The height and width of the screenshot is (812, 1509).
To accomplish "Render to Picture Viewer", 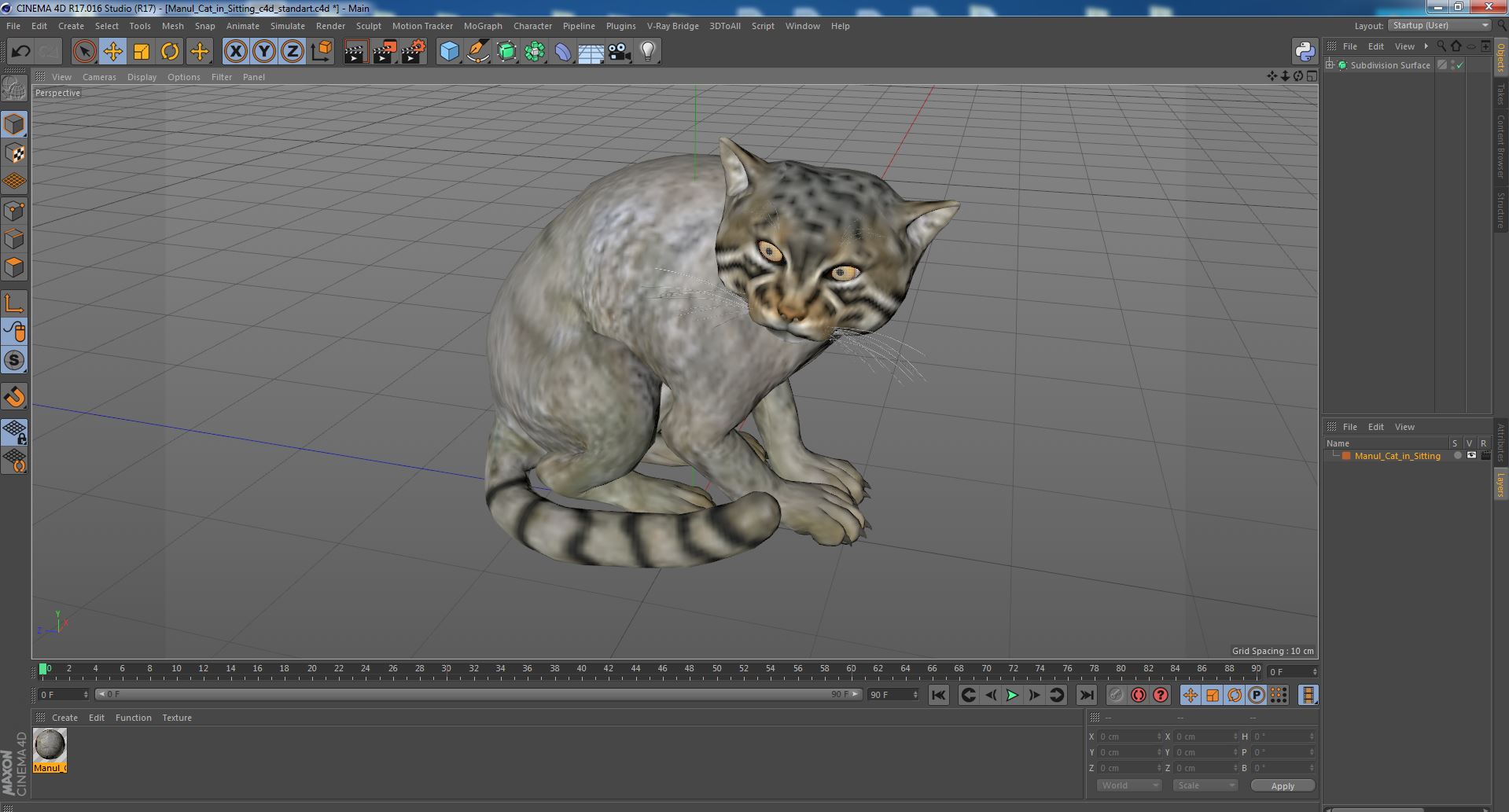I will click(x=385, y=52).
